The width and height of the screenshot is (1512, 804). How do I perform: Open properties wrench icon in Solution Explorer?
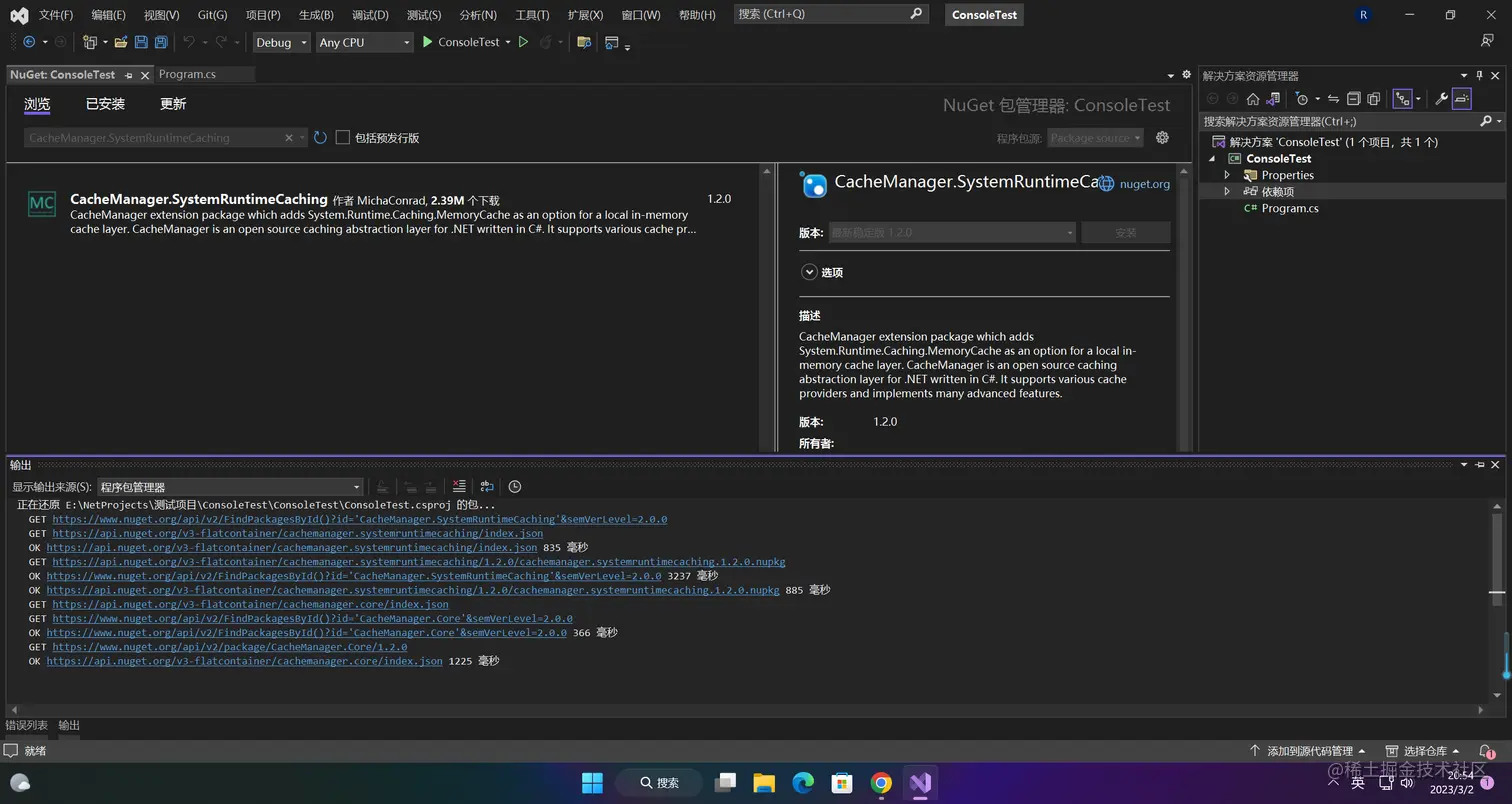click(1441, 99)
